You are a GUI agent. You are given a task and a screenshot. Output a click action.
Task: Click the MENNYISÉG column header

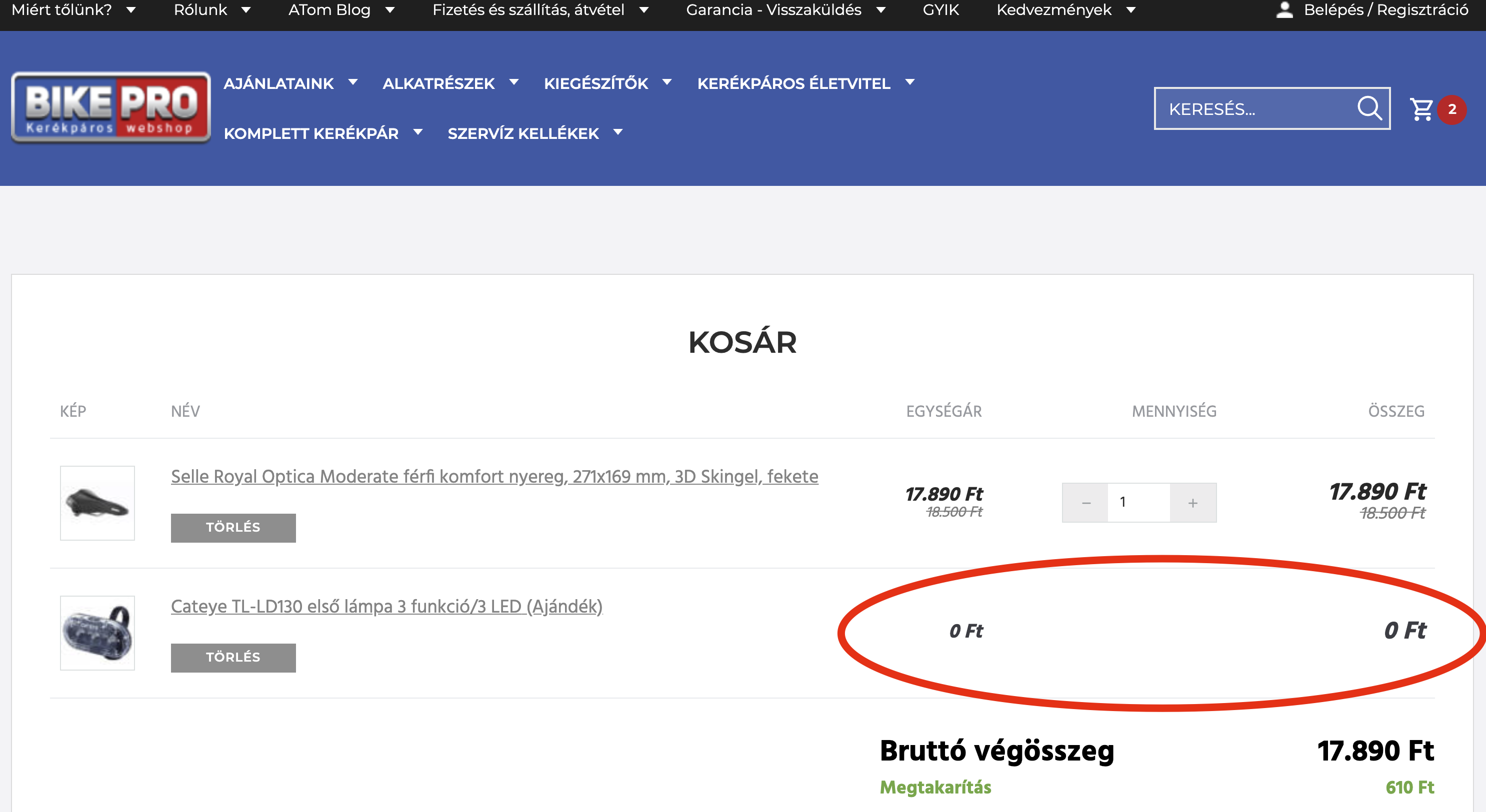(1174, 411)
